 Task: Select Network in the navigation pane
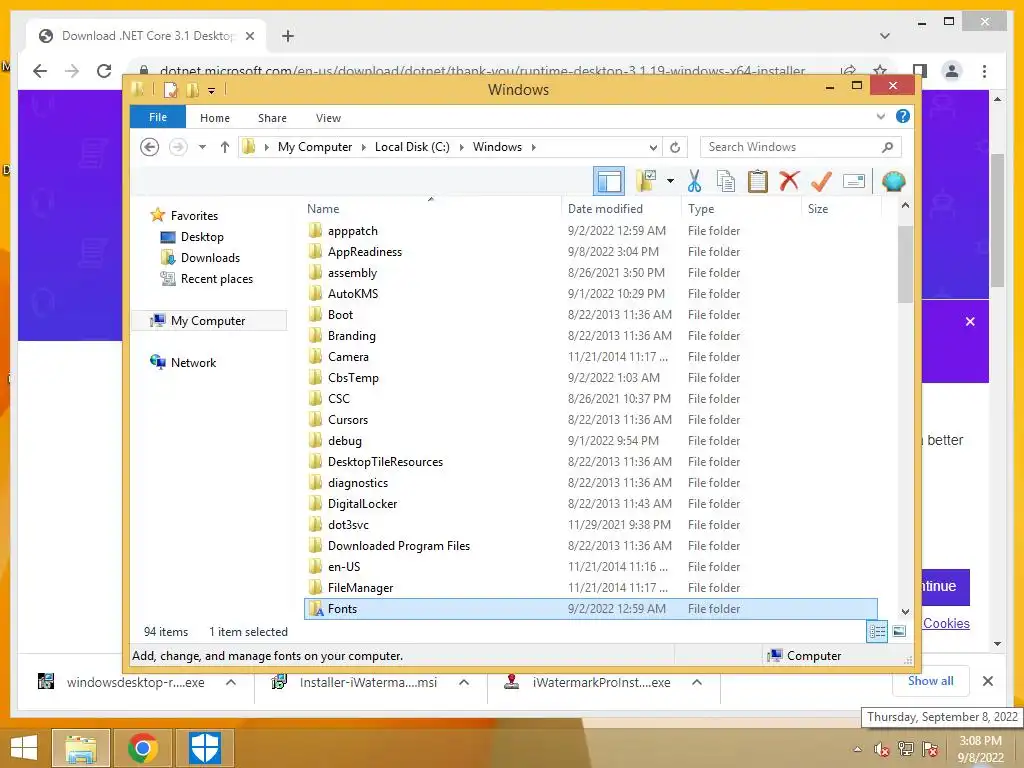click(x=193, y=362)
